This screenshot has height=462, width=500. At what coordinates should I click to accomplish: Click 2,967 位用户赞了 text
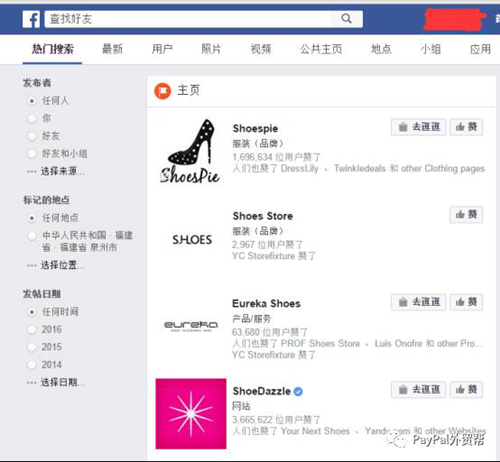click(x=267, y=245)
